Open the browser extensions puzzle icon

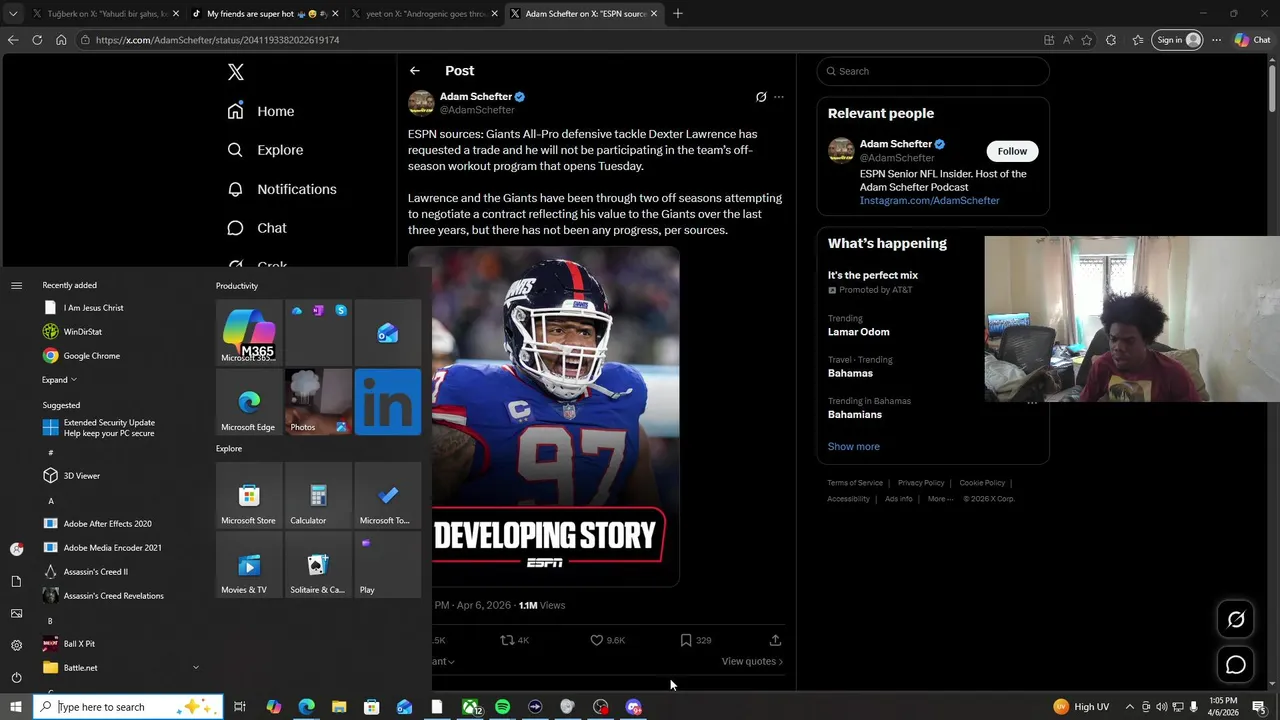click(x=1111, y=40)
